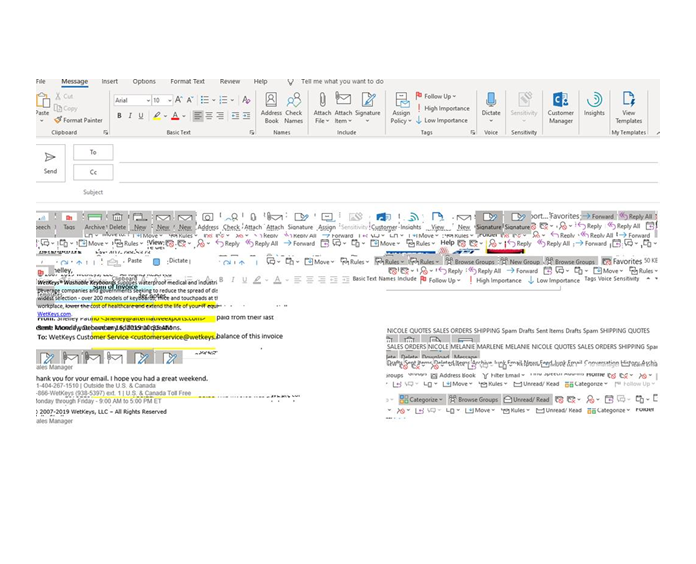This screenshot has height=564, width=696.
Task: Click the Check Names icon
Action: coord(293,100)
